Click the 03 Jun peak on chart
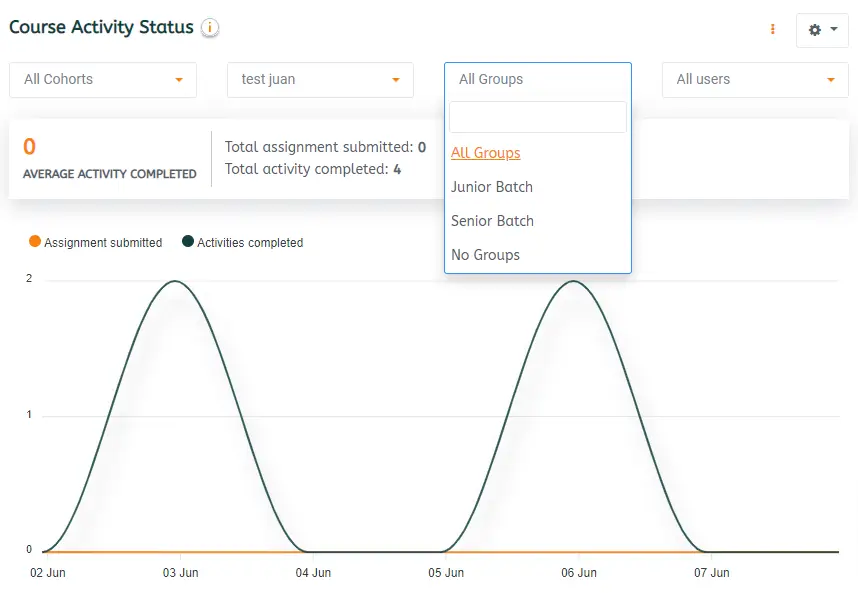858x593 pixels. pyautogui.click(x=177, y=281)
